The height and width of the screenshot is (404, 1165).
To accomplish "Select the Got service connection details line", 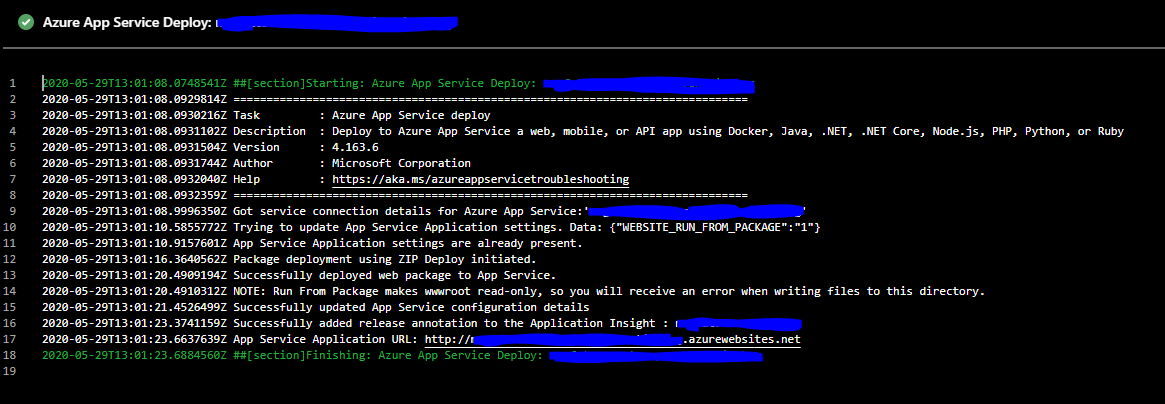I will (x=424, y=211).
